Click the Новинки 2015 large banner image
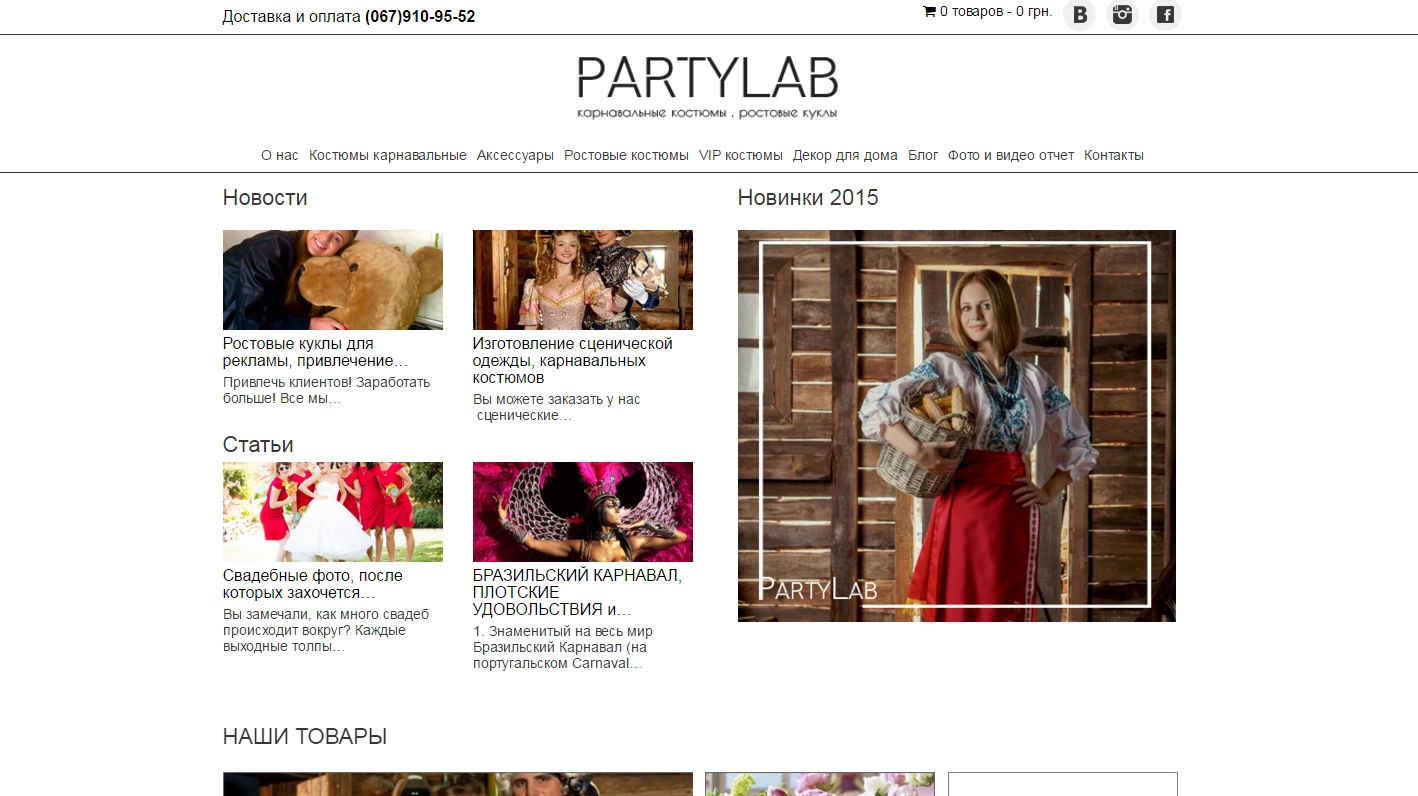 click(x=957, y=426)
